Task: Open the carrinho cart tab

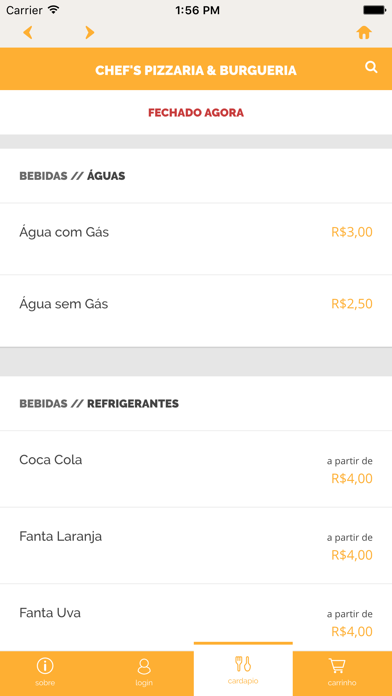Action: coord(342,673)
